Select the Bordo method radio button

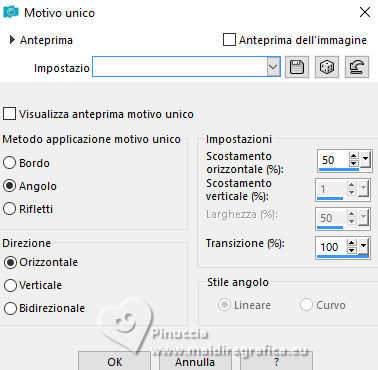coord(10,163)
